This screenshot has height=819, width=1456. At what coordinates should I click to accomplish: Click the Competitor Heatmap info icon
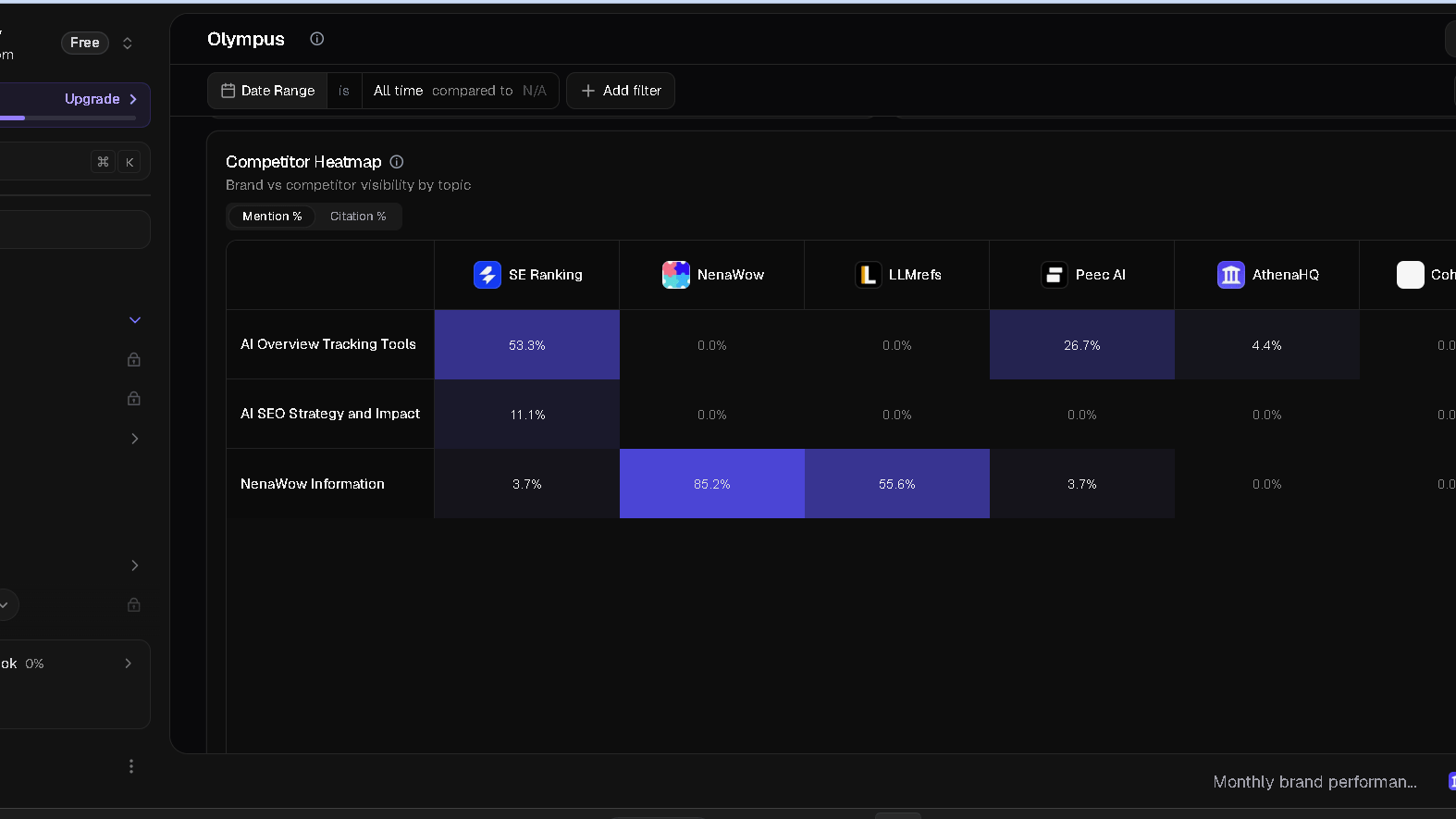coord(396,162)
